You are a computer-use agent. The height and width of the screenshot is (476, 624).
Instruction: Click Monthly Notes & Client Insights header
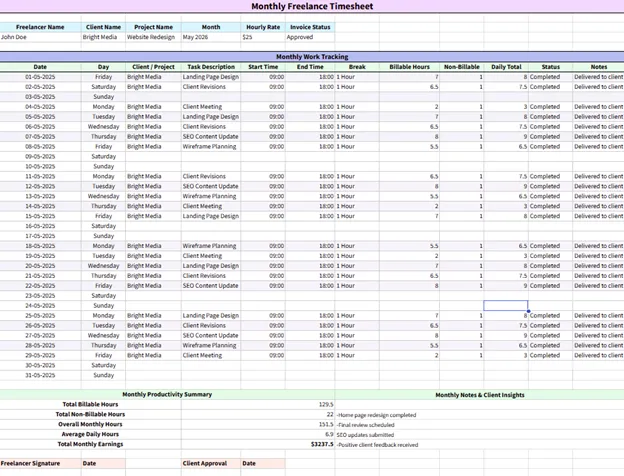pyautogui.click(x=480, y=395)
